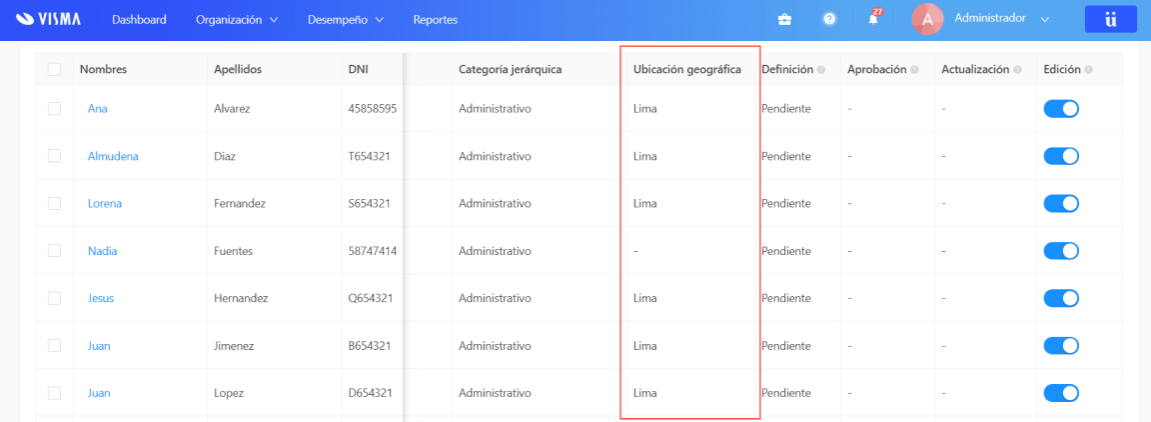Check the box for Ana Alvarez

54,109
